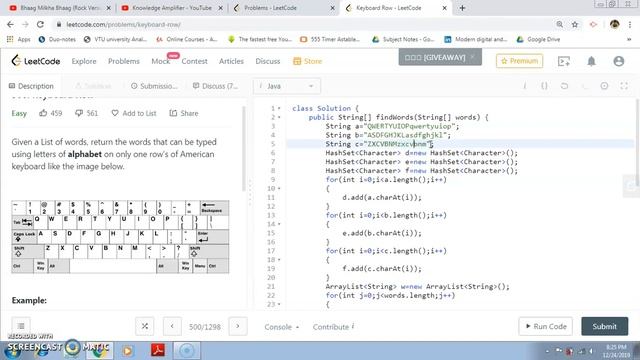Open the LeetCode user account icon
640x360 pixels.
tap(618, 61)
